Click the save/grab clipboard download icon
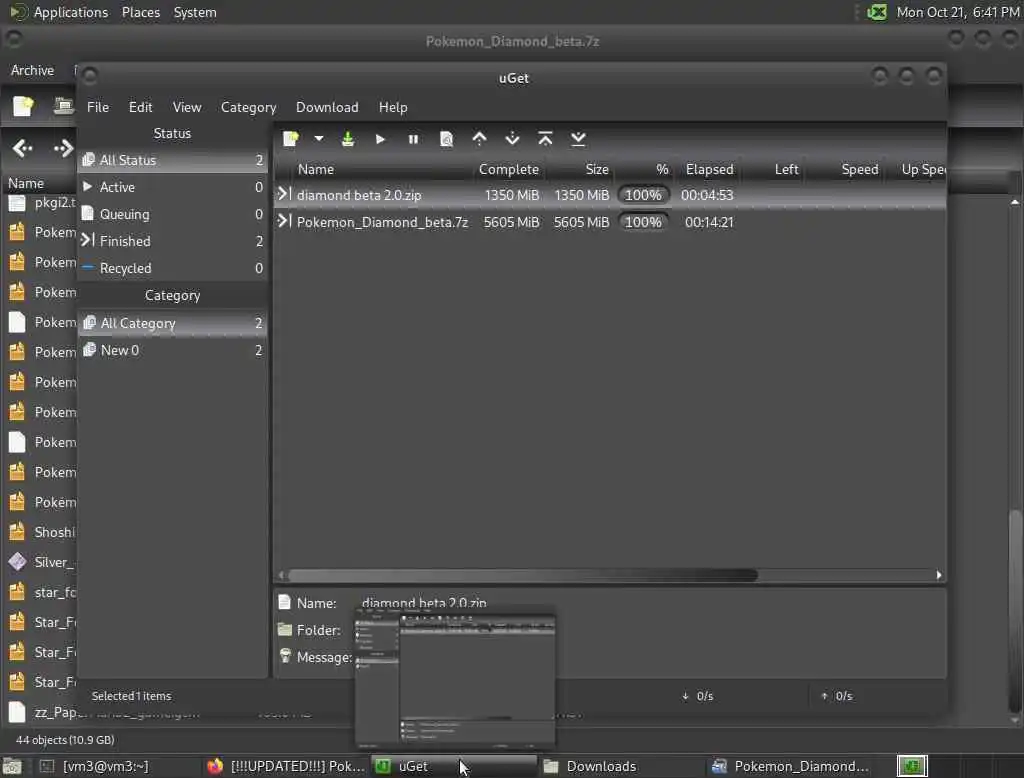 coord(348,138)
